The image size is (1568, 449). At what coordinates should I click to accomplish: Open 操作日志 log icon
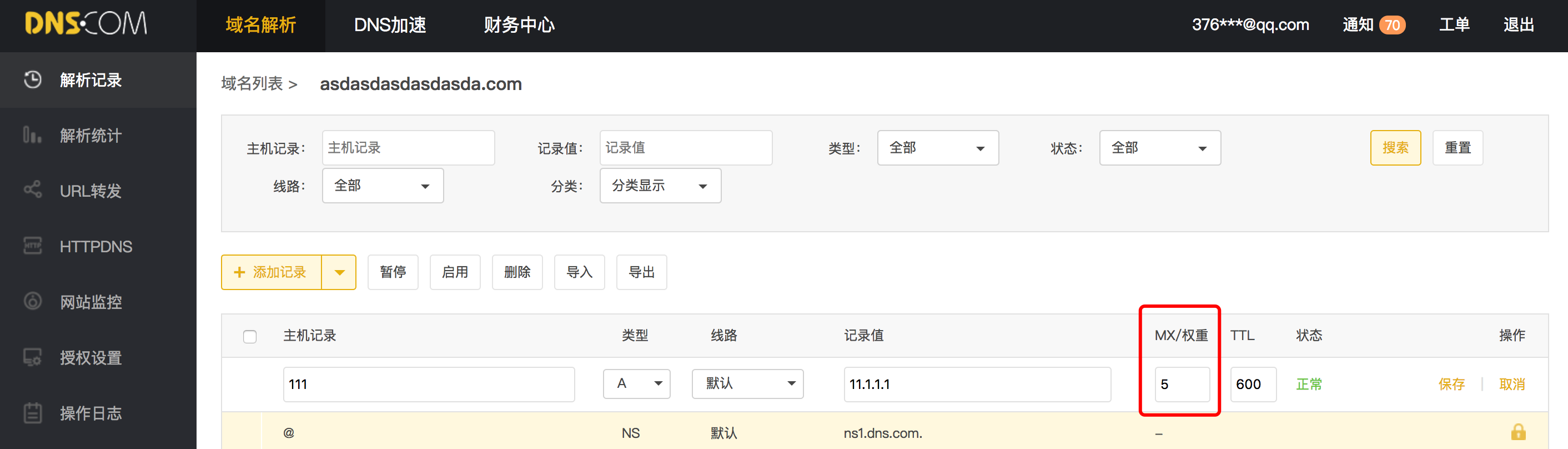(x=32, y=413)
